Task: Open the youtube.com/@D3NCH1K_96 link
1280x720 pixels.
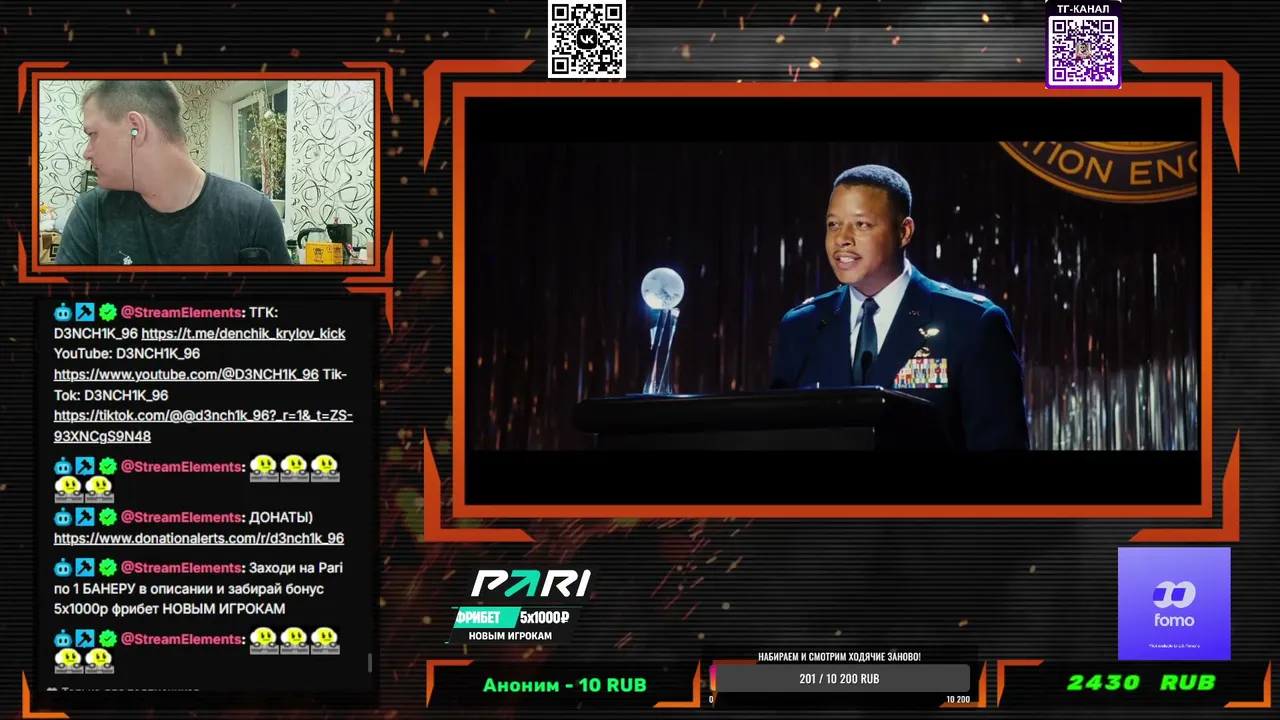Action: click(x=186, y=374)
